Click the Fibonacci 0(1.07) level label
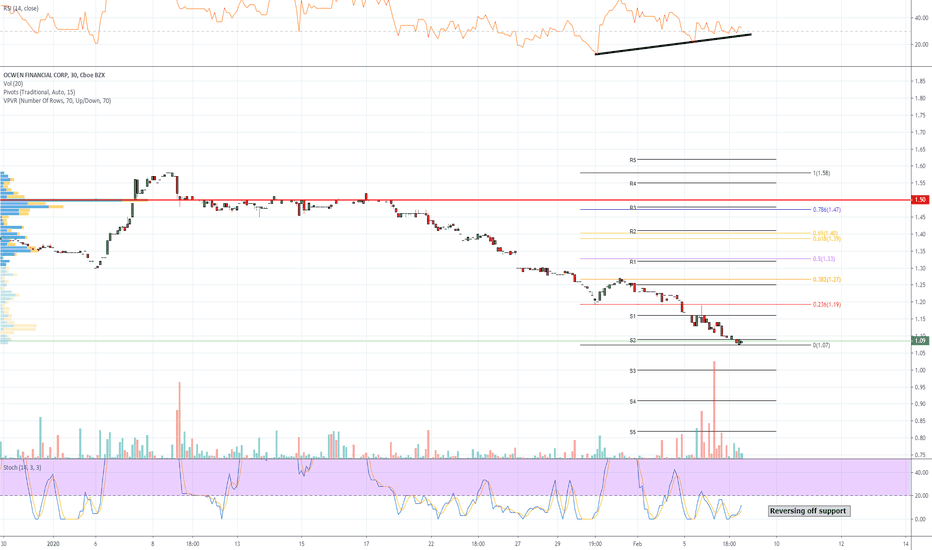 click(x=821, y=345)
